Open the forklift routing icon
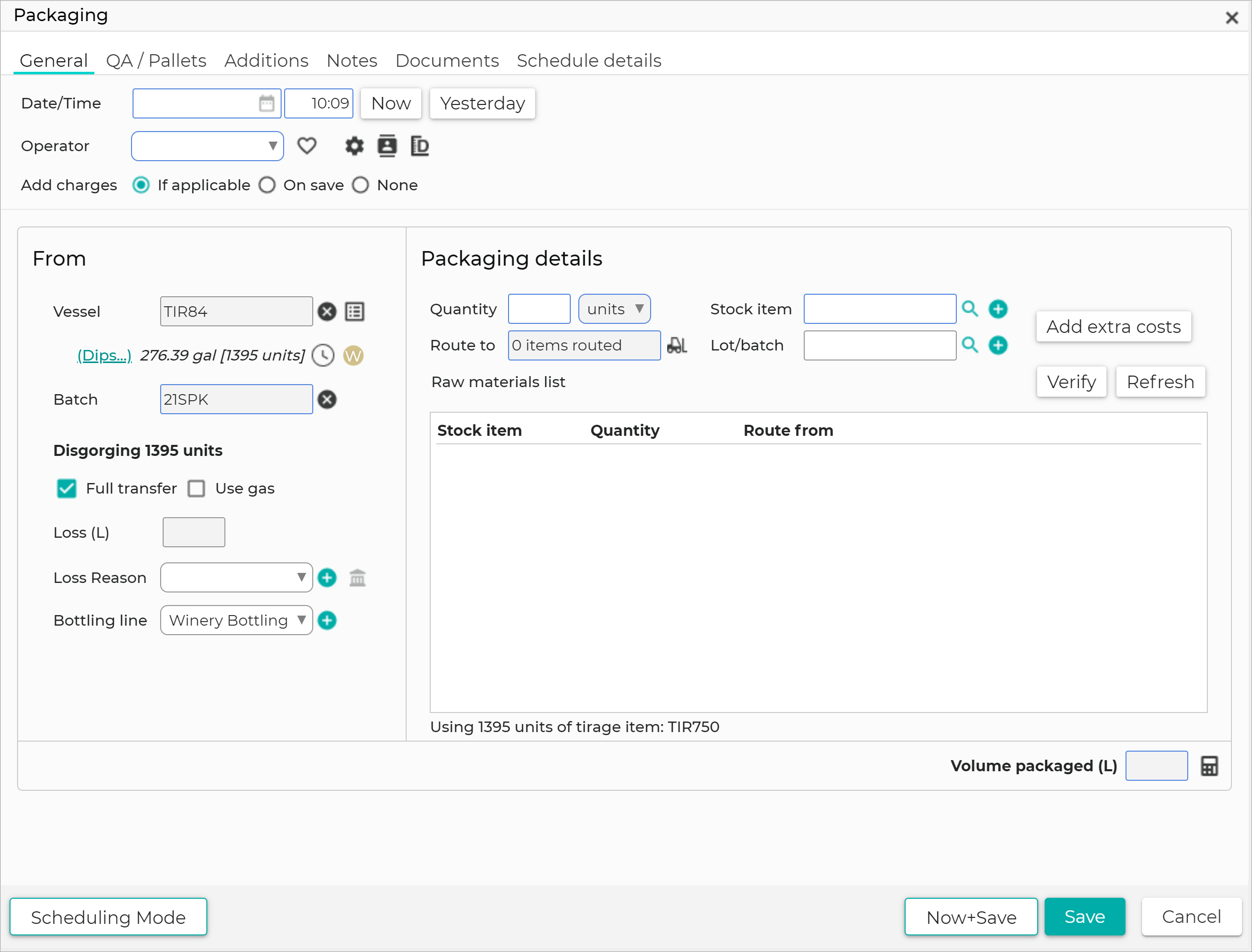The width and height of the screenshot is (1252, 952). [x=677, y=345]
